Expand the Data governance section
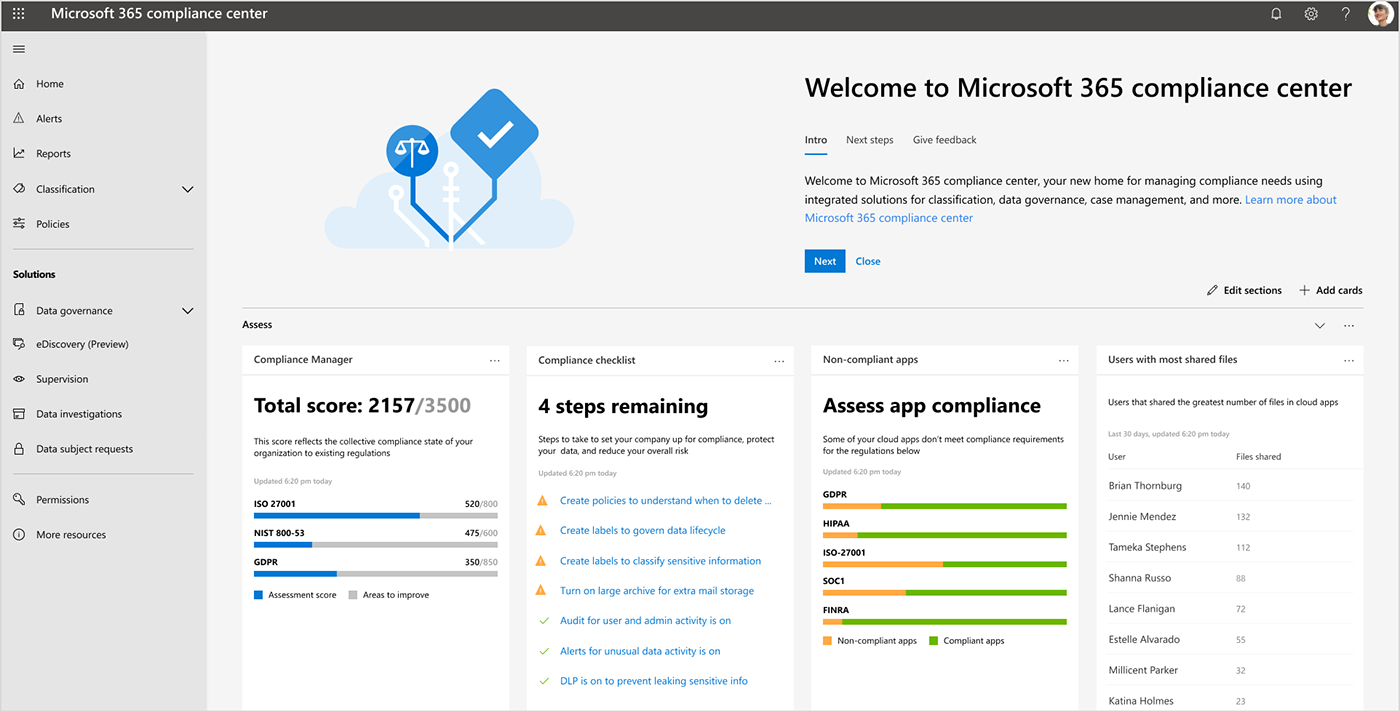The width and height of the screenshot is (1400, 712). click(x=187, y=310)
